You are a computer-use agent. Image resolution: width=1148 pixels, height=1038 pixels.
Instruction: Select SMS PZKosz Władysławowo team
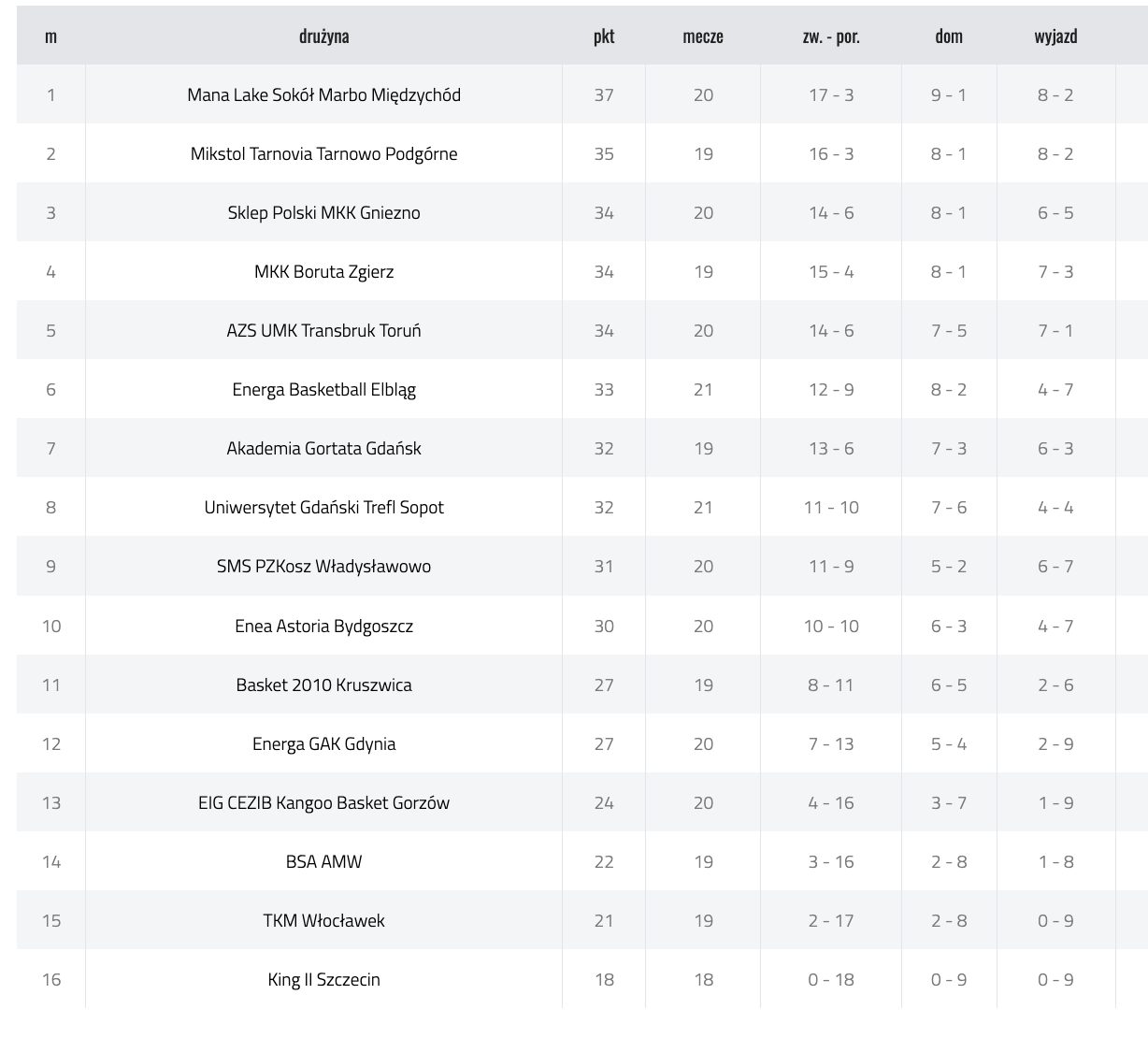[323, 566]
